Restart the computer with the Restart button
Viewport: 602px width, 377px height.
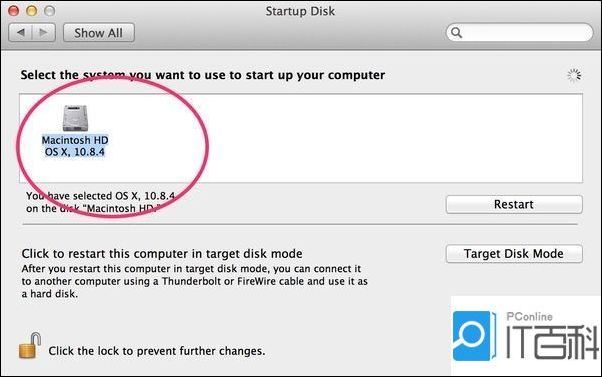click(514, 204)
